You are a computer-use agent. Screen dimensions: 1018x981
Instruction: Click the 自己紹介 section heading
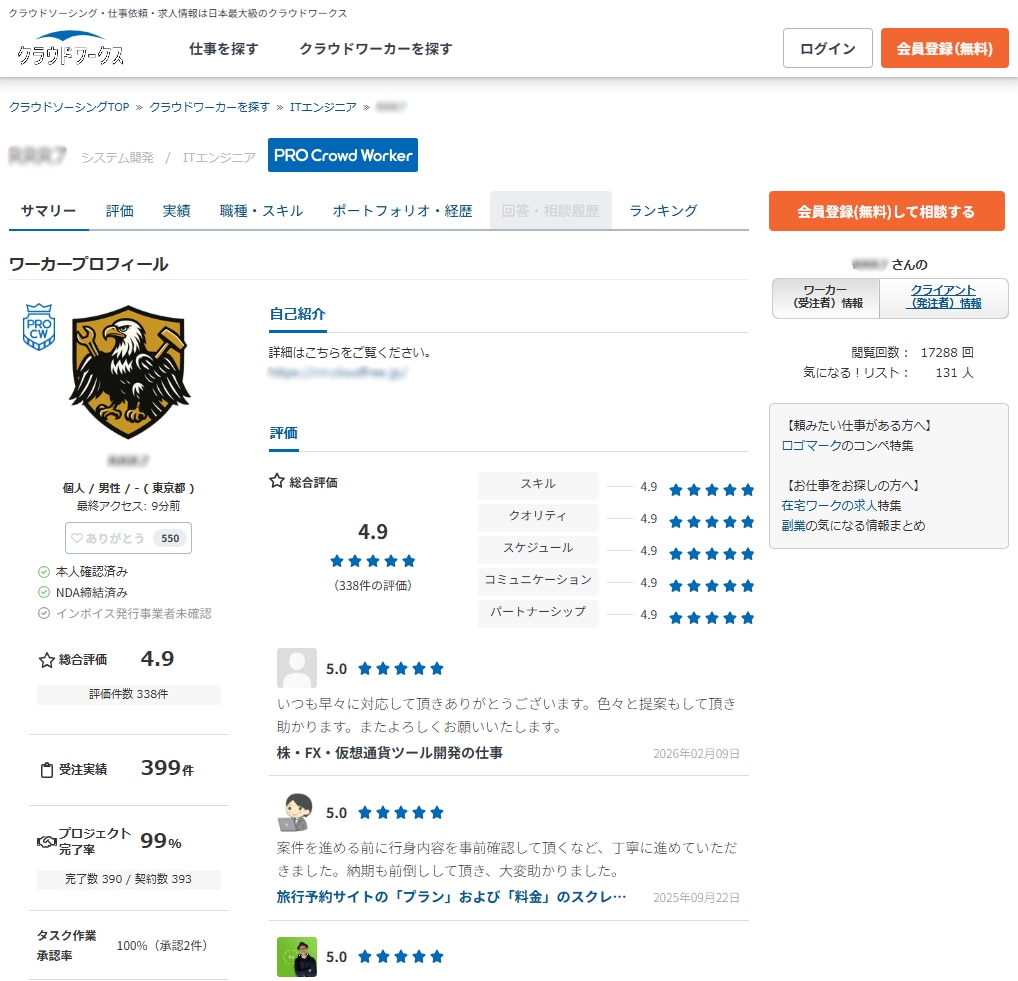click(x=297, y=314)
